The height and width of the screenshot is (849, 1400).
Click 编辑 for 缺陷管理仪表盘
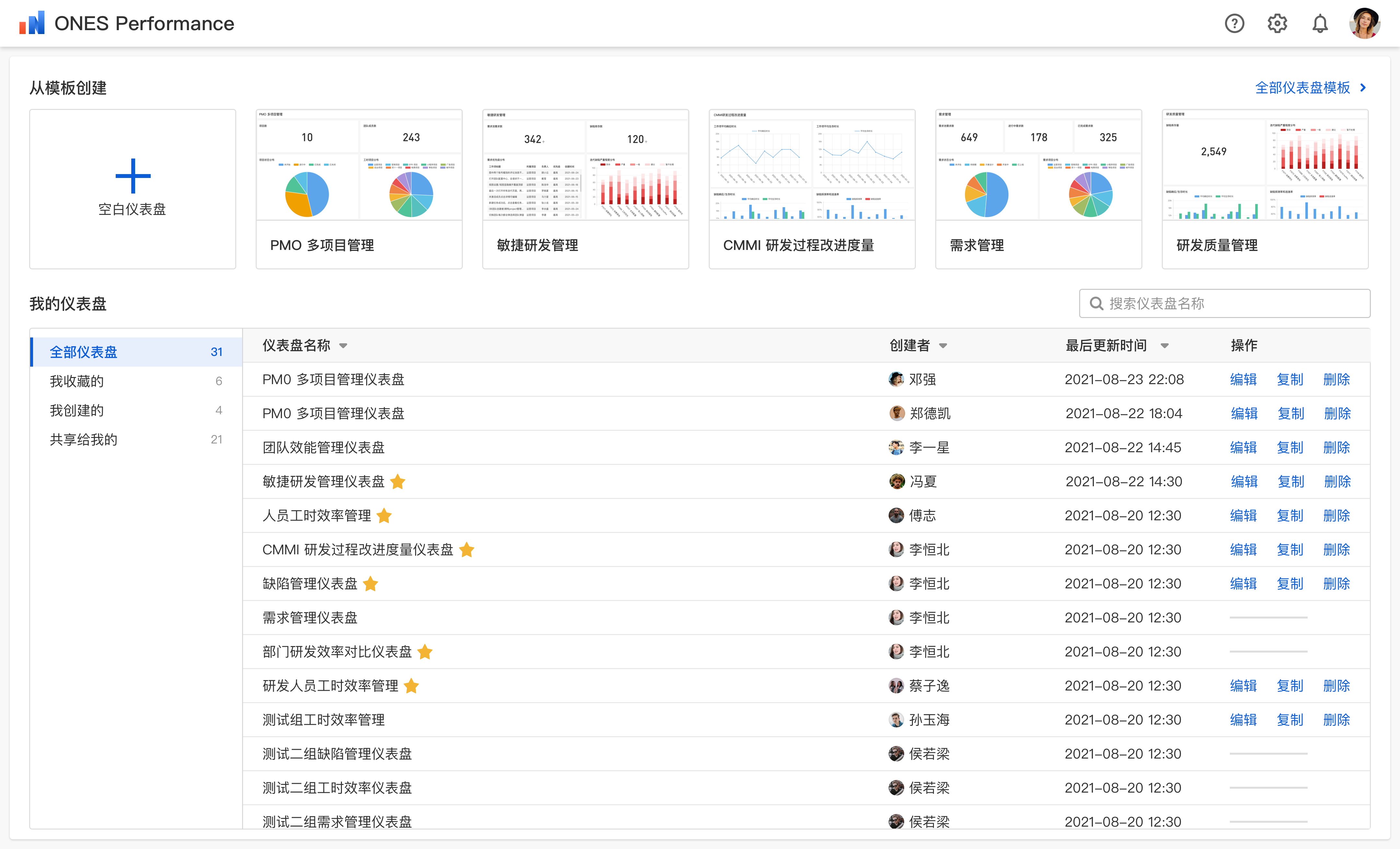tap(1243, 584)
